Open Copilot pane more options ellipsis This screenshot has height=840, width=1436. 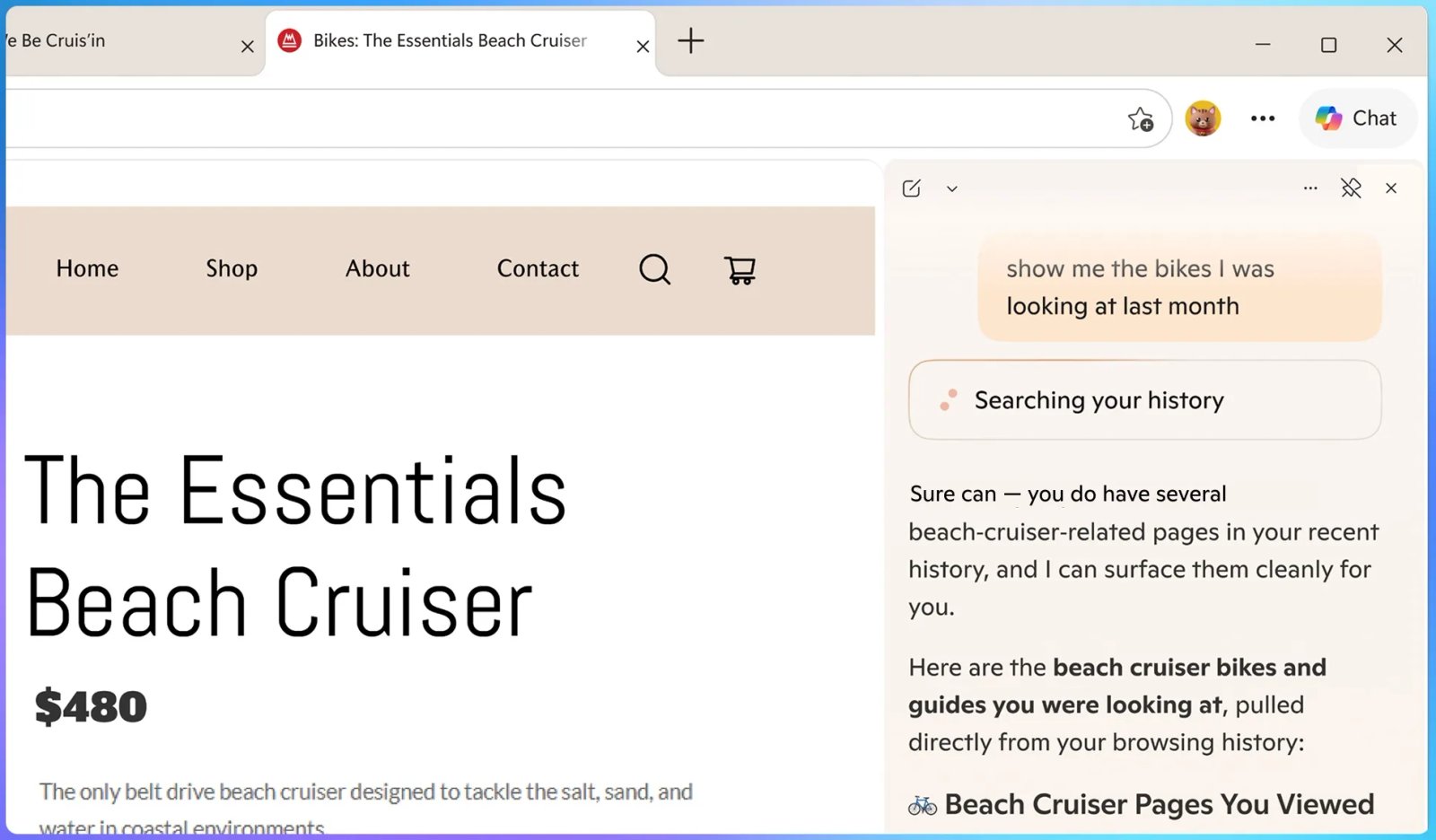pos(1310,188)
